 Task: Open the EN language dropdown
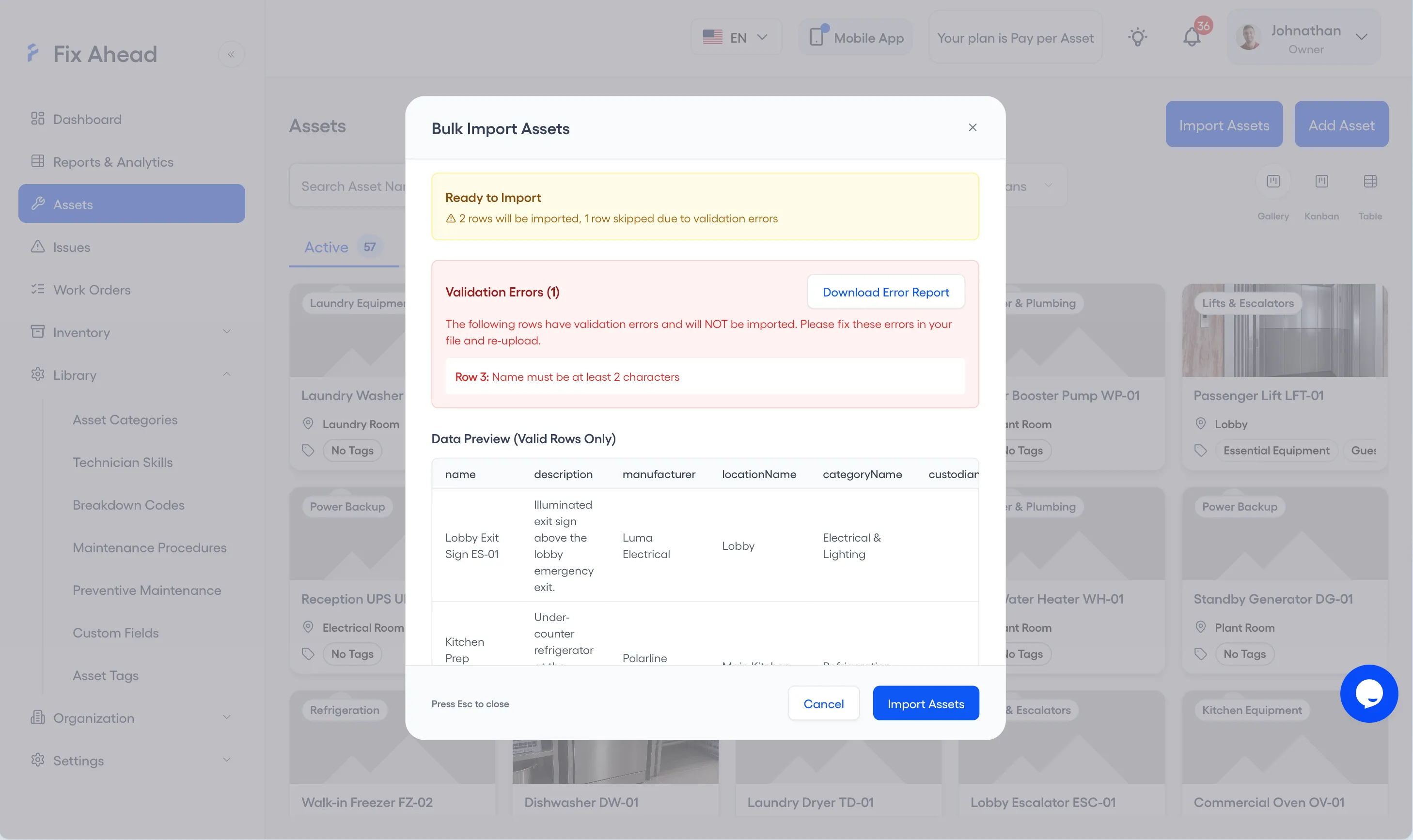pyautogui.click(x=736, y=37)
